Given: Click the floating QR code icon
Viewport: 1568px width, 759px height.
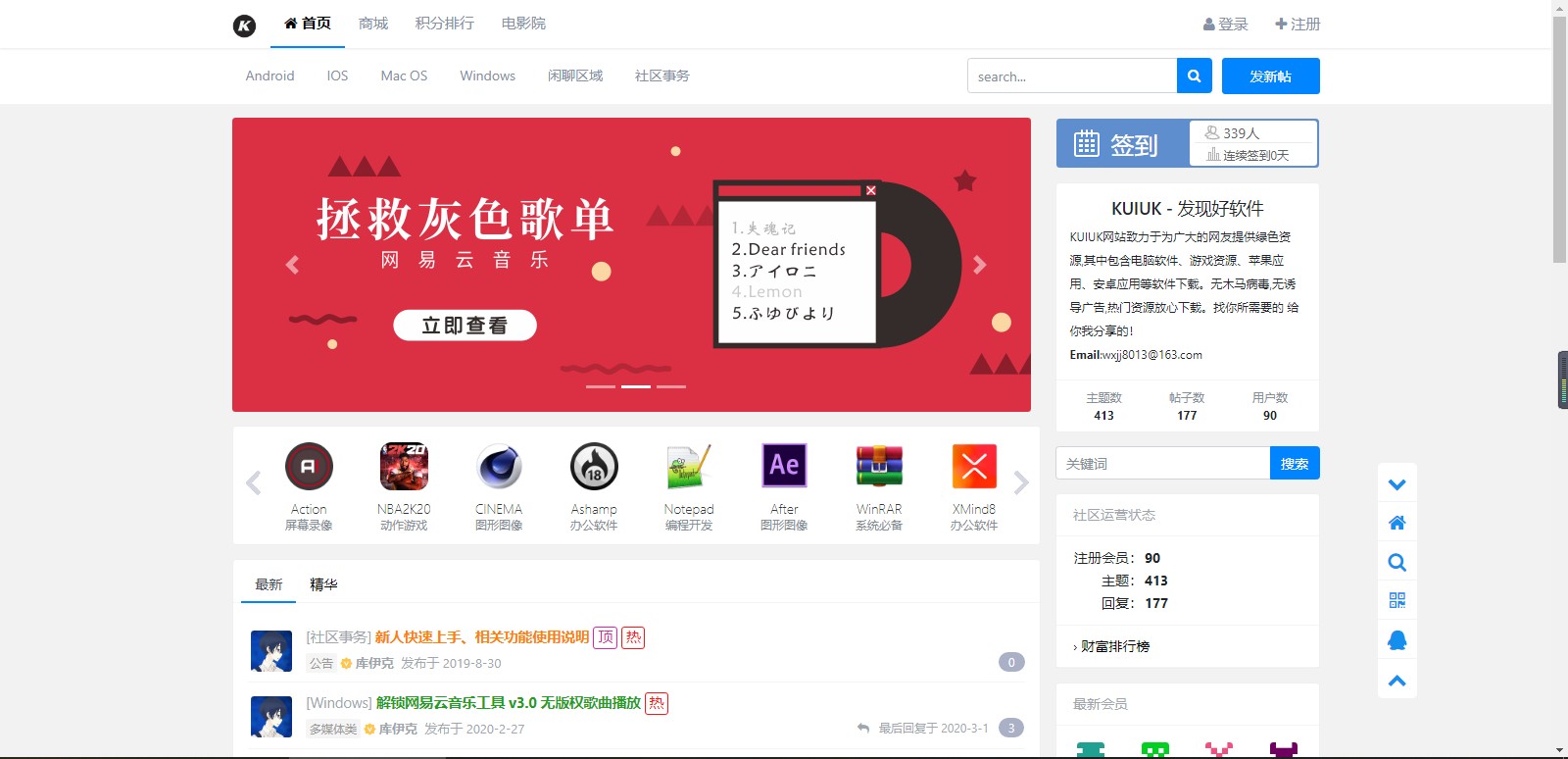Looking at the screenshot, I should pos(1397,600).
